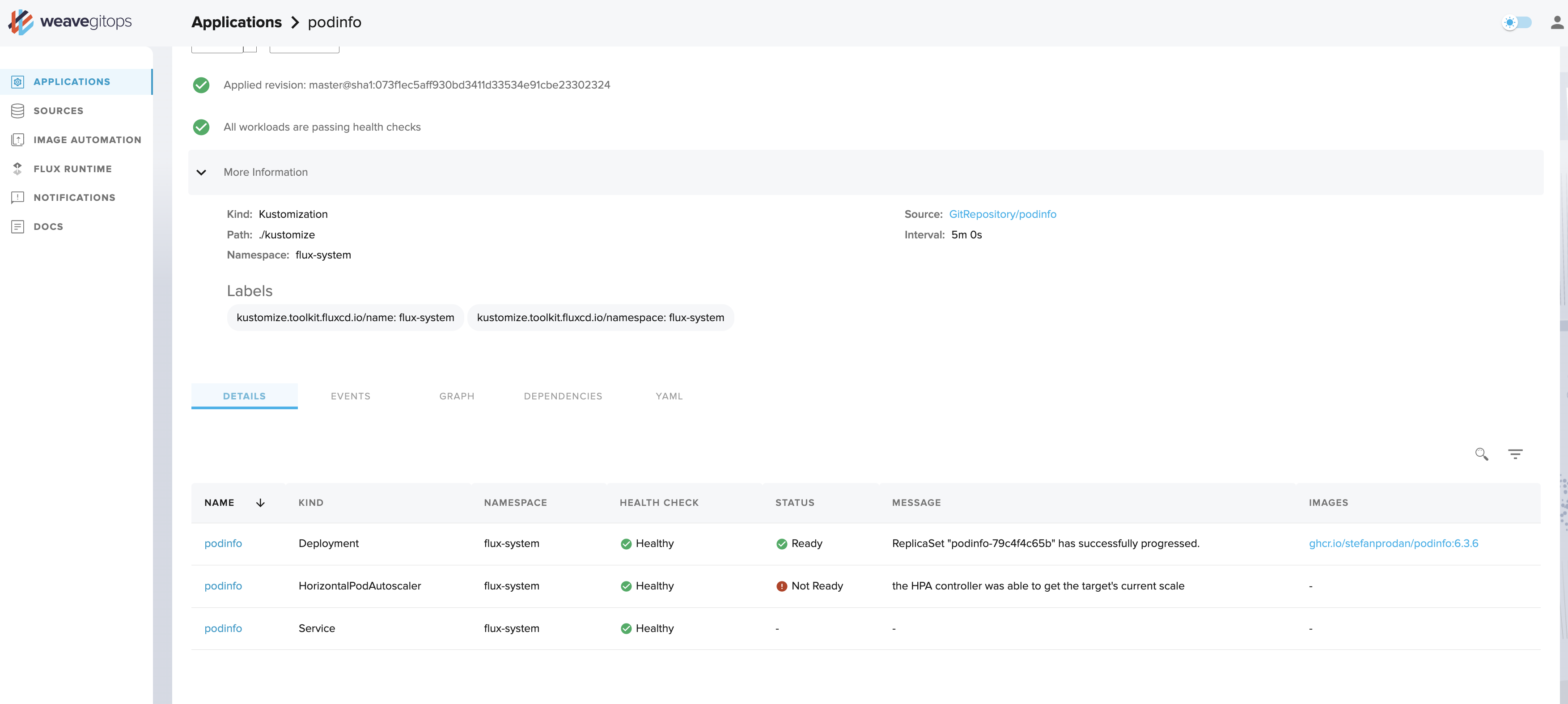Open Applications icon in sidebar
This screenshot has height=704, width=1568.
[17, 81]
